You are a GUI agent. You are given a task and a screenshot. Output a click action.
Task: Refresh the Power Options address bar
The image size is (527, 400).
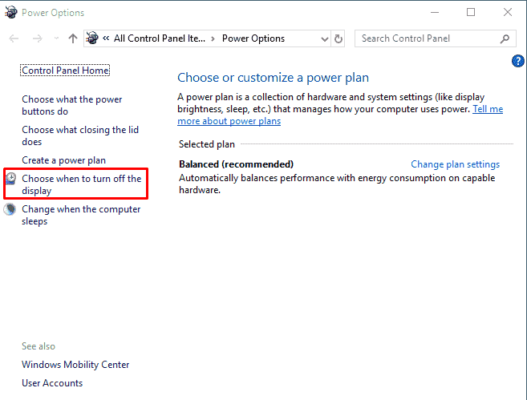point(338,39)
